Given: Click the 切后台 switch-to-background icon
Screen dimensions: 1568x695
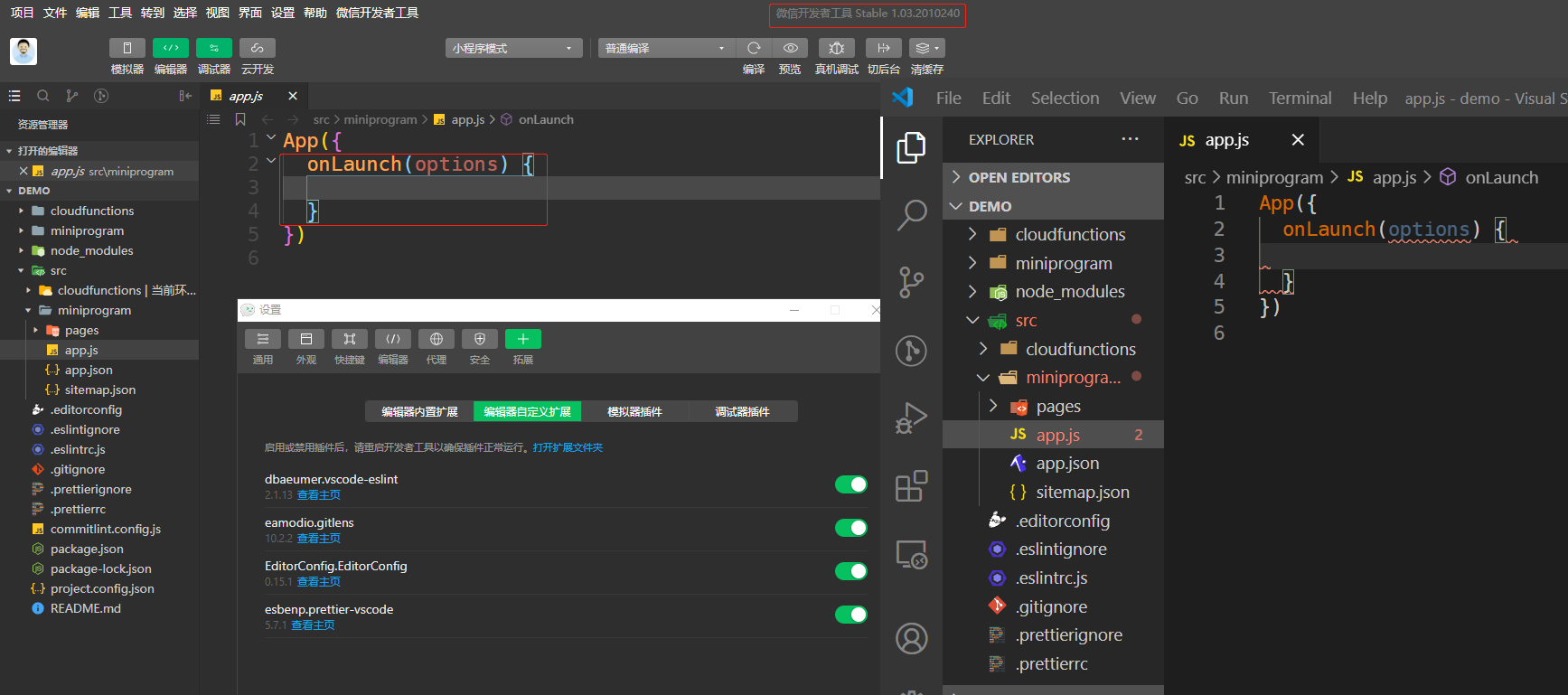Looking at the screenshot, I should tap(884, 48).
